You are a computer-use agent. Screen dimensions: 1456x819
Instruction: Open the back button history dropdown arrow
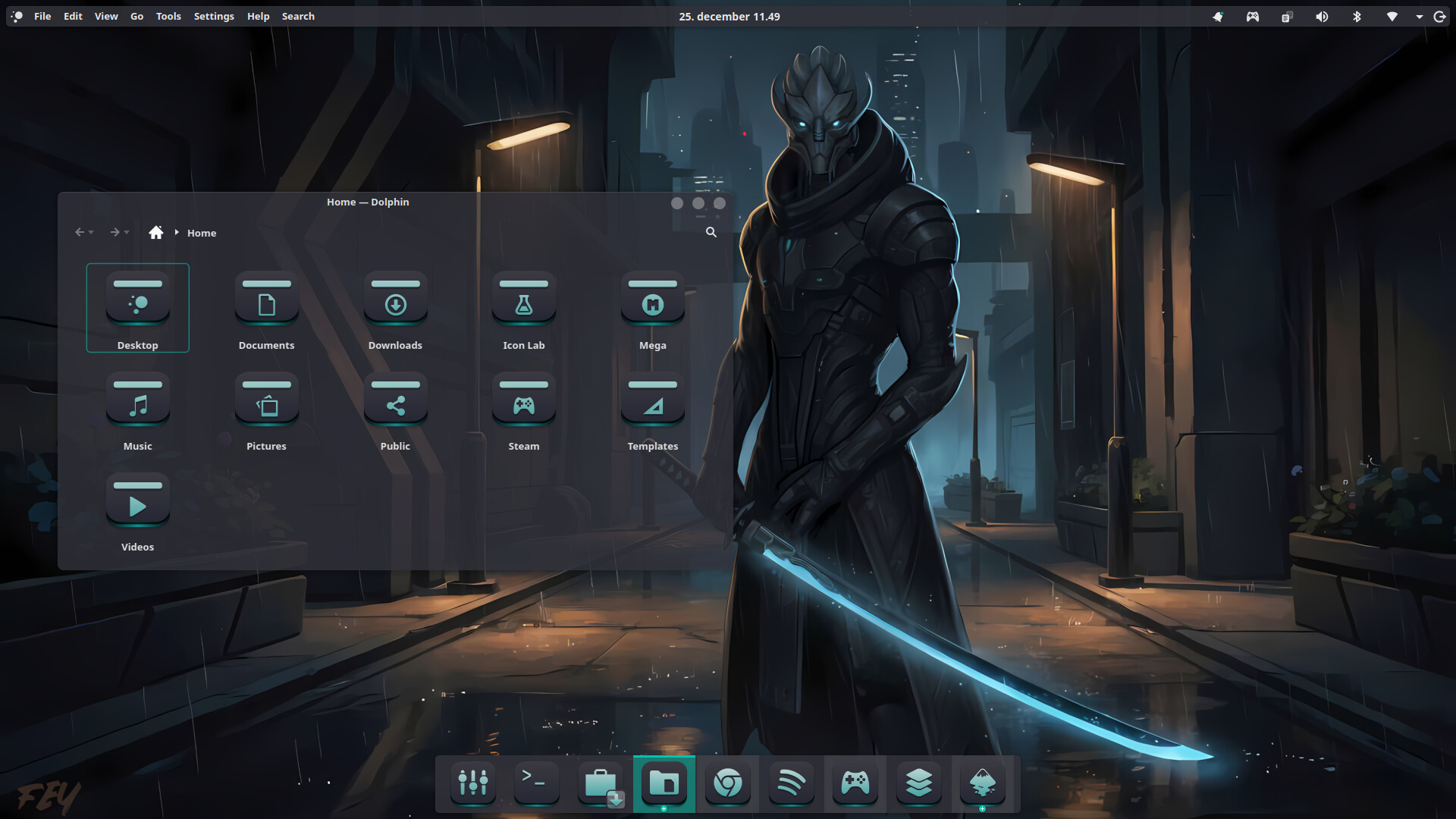91,233
